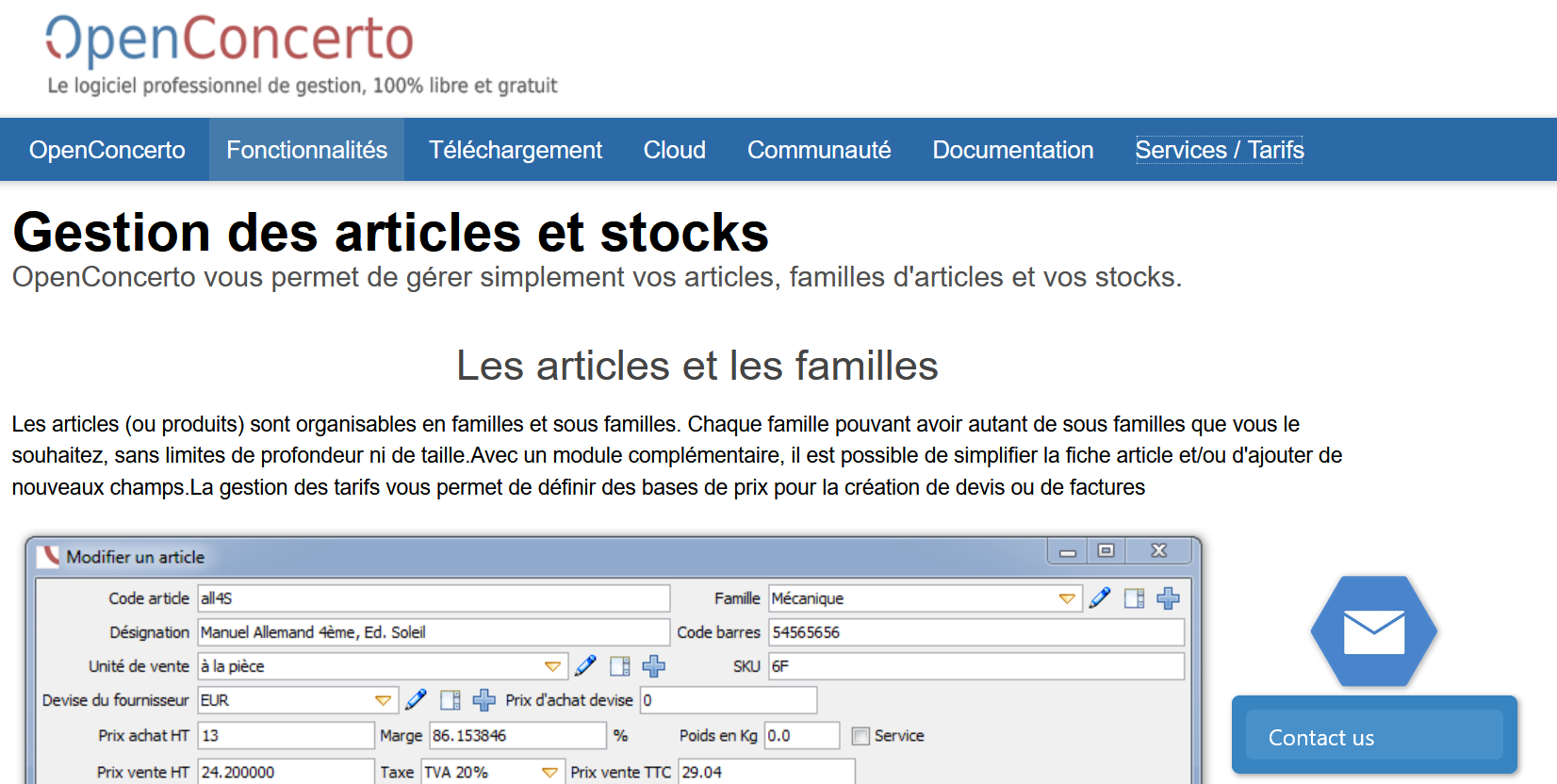Click the Prix d'achat devise field
Viewport: 1557px width, 784px height.
729,700
